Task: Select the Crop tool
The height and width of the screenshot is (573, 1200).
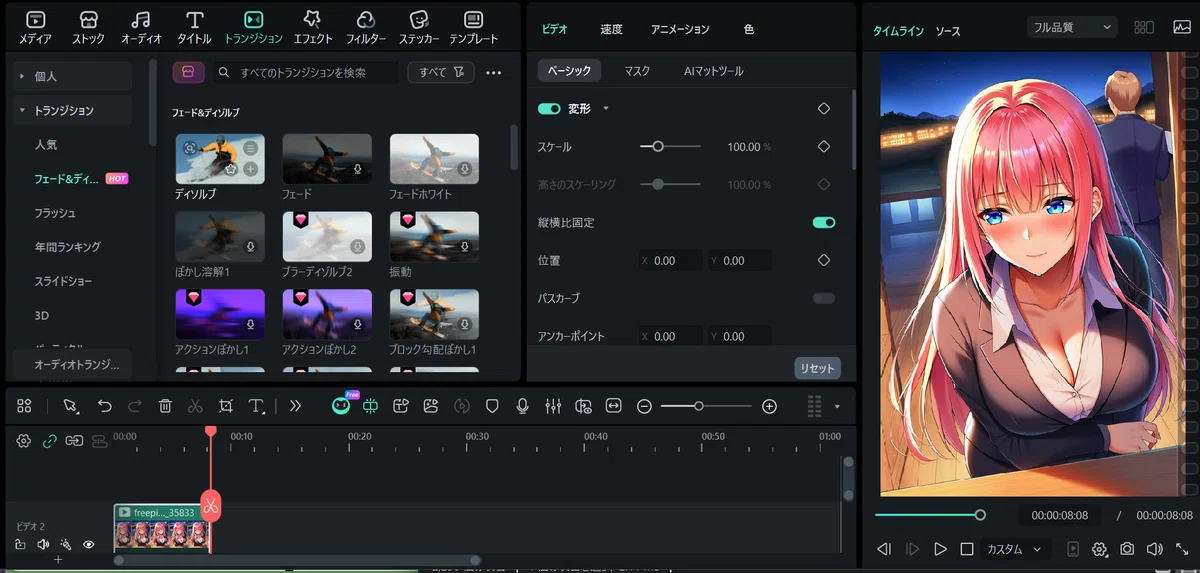Action: [226, 406]
